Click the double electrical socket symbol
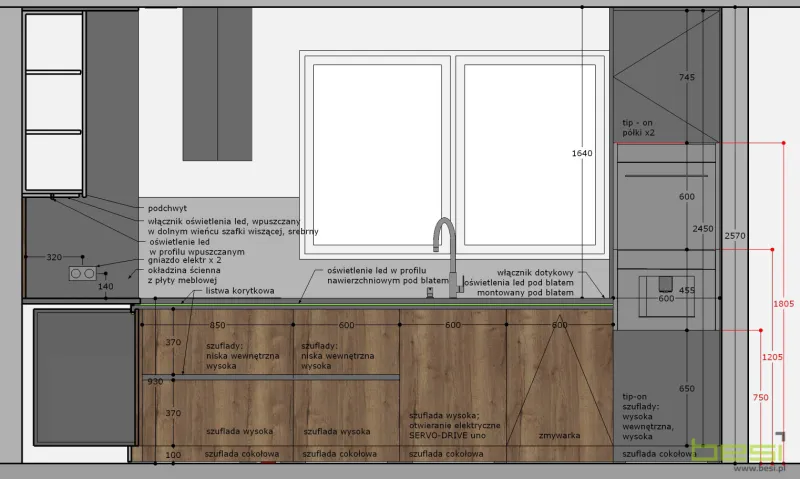Viewport: 800px width, 479px height. [83, 273]
